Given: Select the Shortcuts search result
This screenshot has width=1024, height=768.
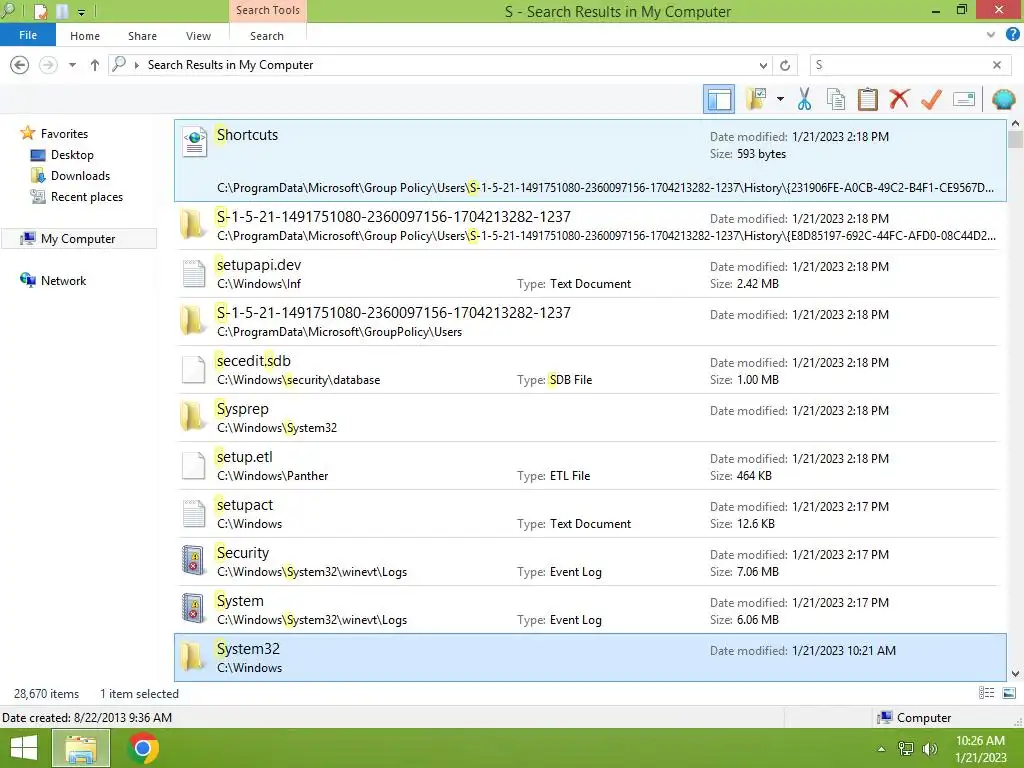Looking at the screenshot, I should (x=590, y=160).
